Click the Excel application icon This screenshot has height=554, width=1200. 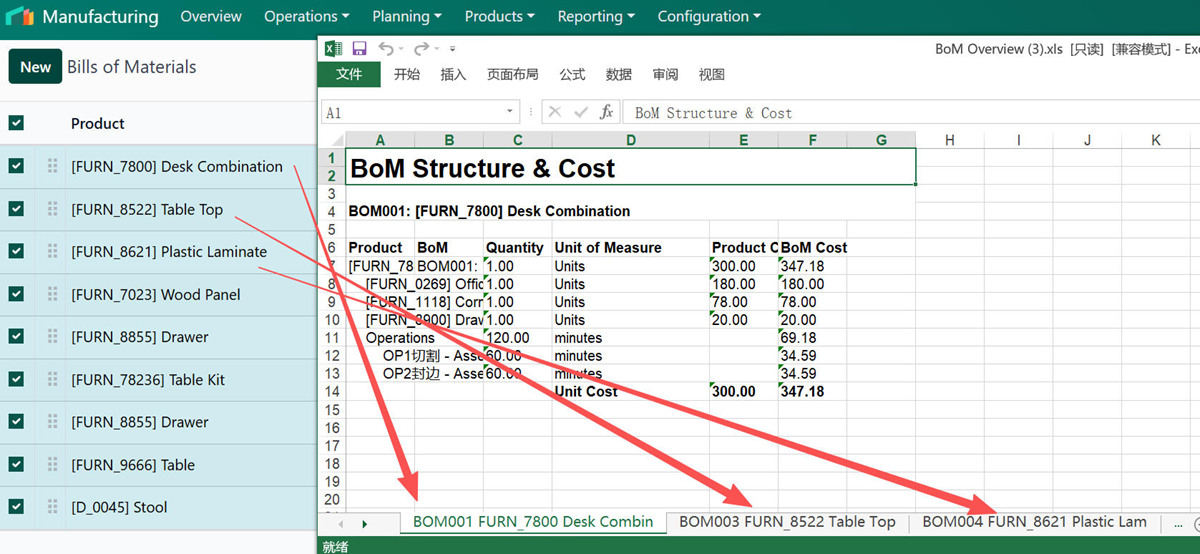(x=334, y=48)
